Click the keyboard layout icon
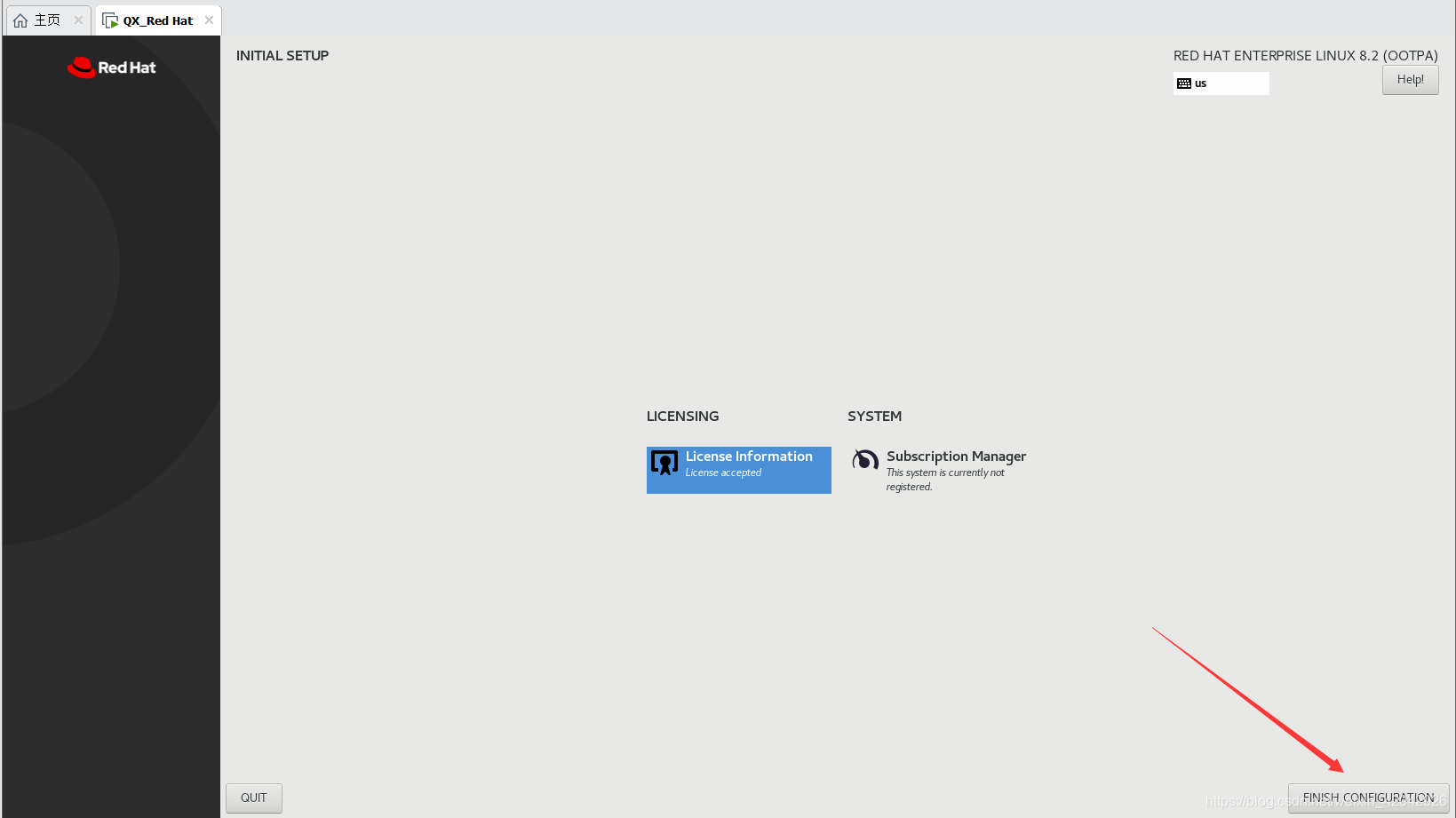The width and height of the screenshot is (1456, 818). pyautogui.click(x=1184, y=83)
